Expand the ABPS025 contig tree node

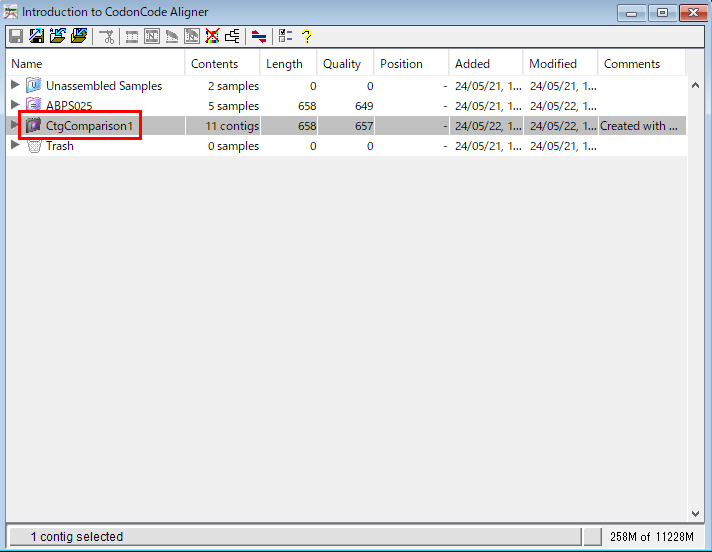pyautogui.click(x=15, y=106)
